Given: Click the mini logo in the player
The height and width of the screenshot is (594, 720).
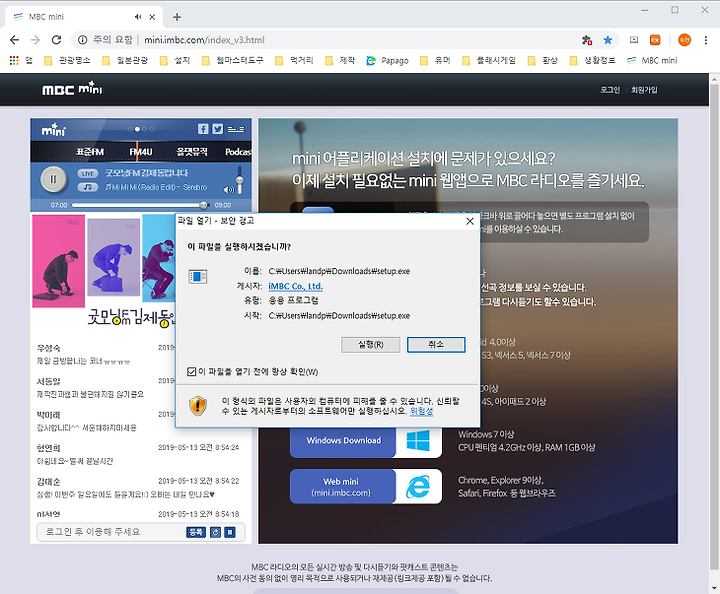Looking at the screenshot, I should coord(54,130).
